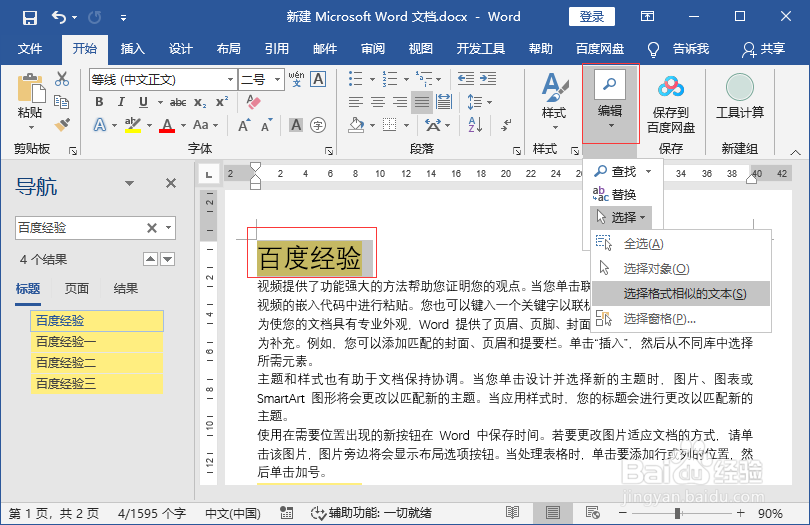This screenshot has height=525, width=810.
Task: Click the 工具计算 green circle icon
Action: pos(740,87)
